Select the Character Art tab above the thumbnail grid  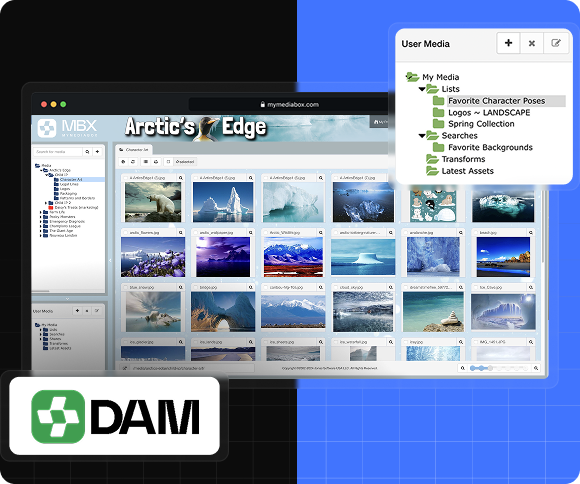tap(134, 149)
